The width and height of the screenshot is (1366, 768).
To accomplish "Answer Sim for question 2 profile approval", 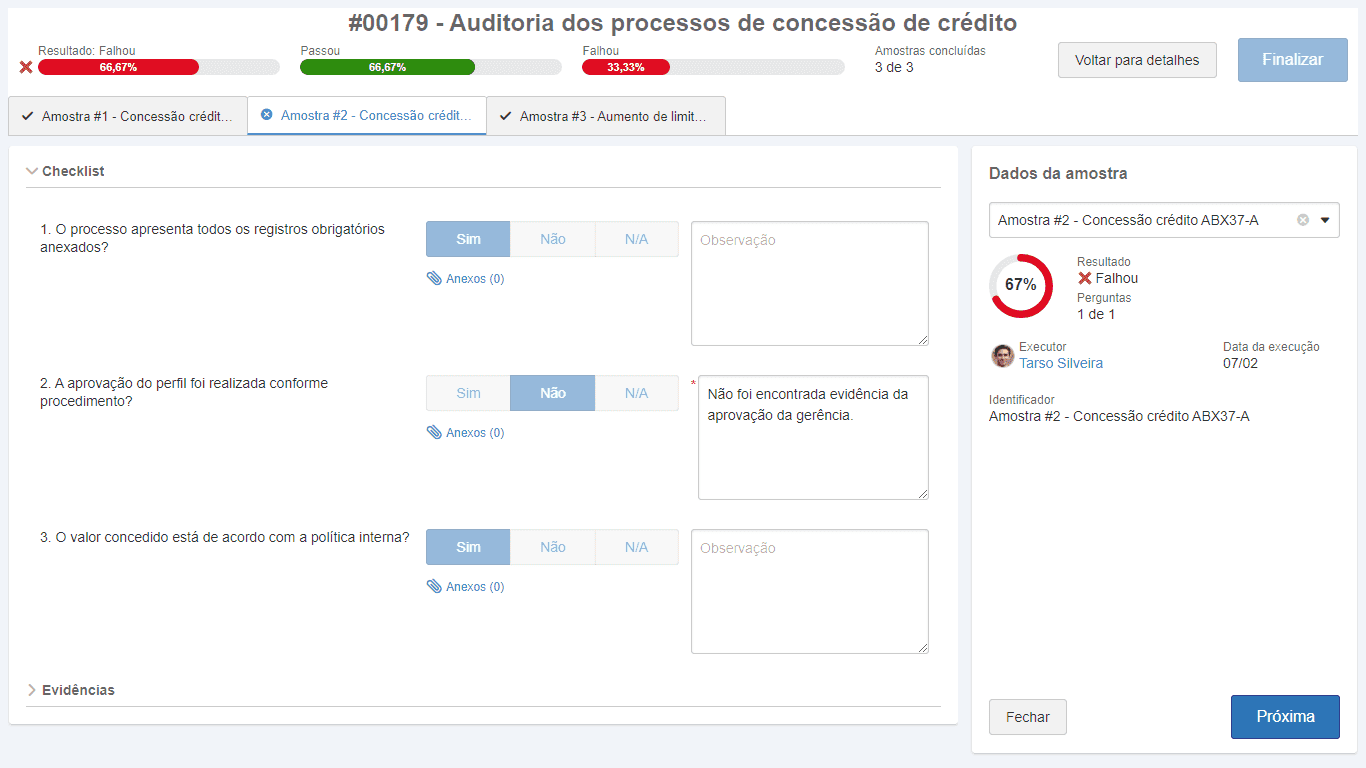I will coord(468,393).
